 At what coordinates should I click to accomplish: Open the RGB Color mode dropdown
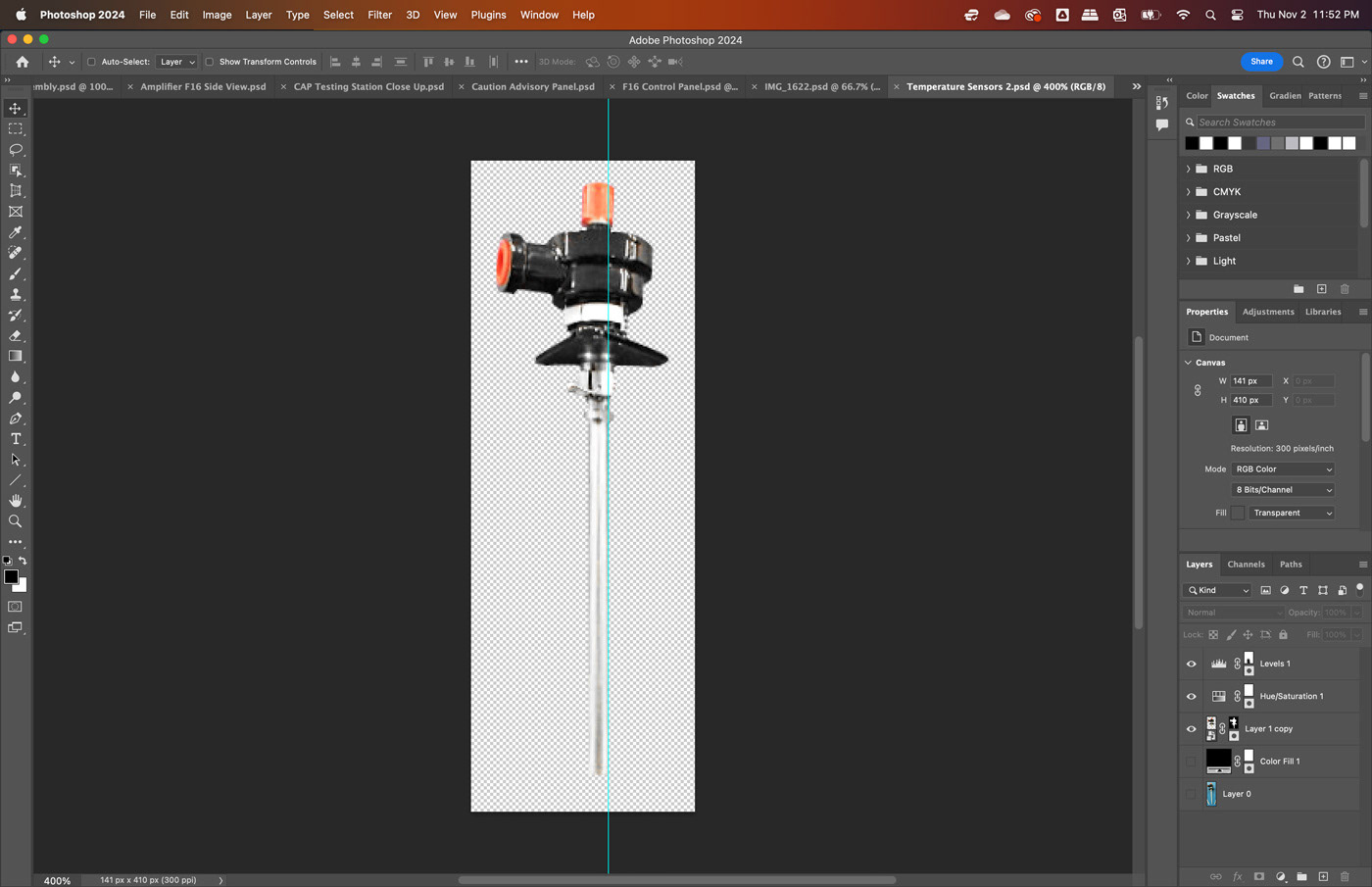coord(1283,469)
